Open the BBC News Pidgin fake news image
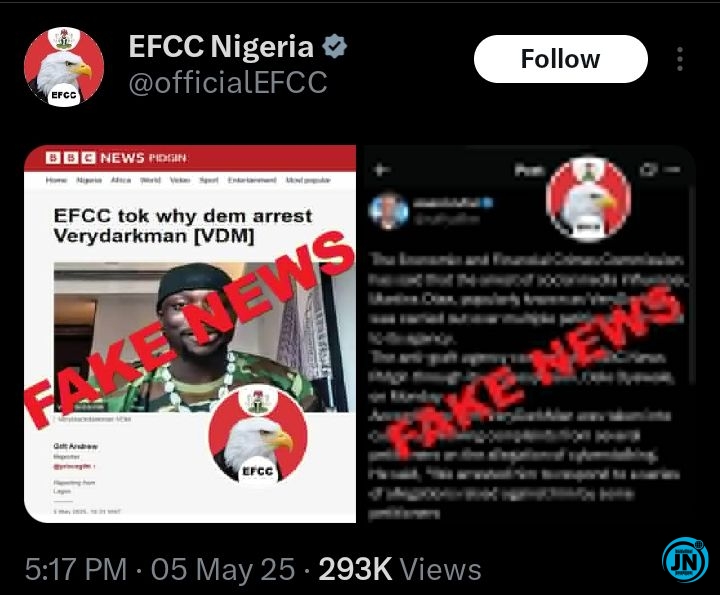Viewport: 720px width, 595px height. [190, 334]
